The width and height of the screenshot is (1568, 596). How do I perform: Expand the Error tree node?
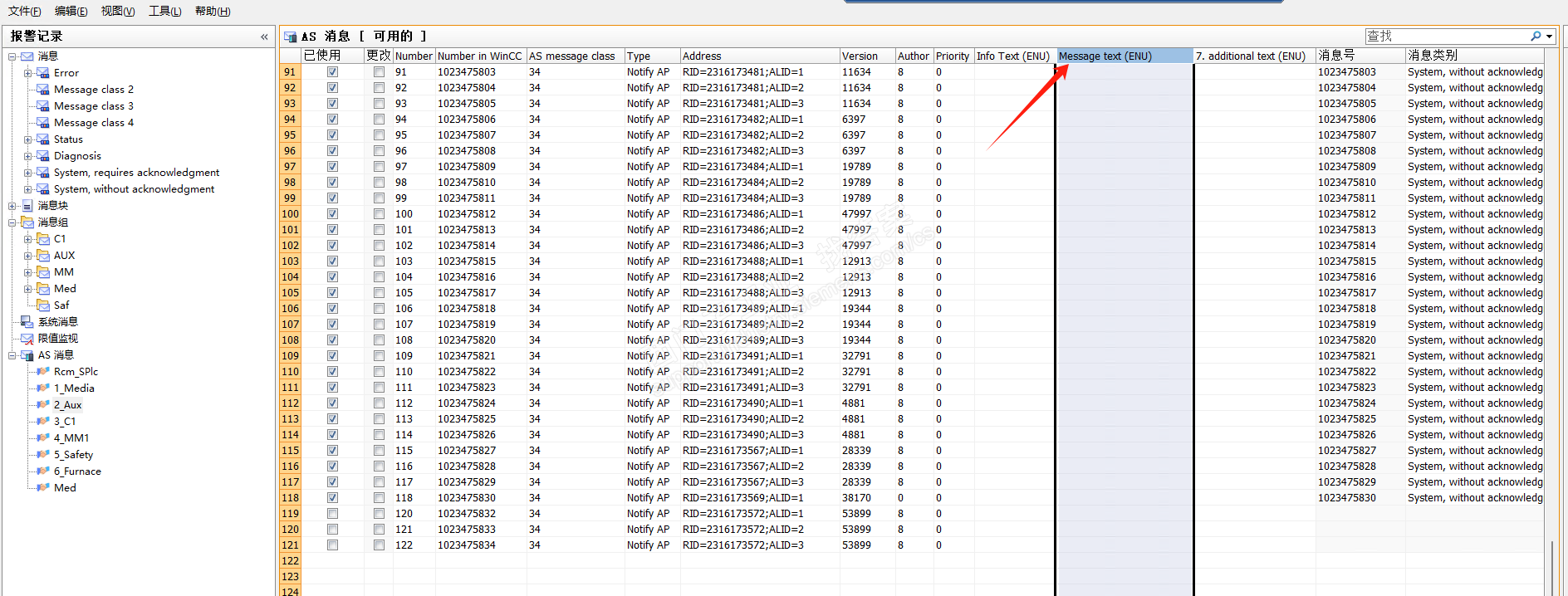coord(28,73)
